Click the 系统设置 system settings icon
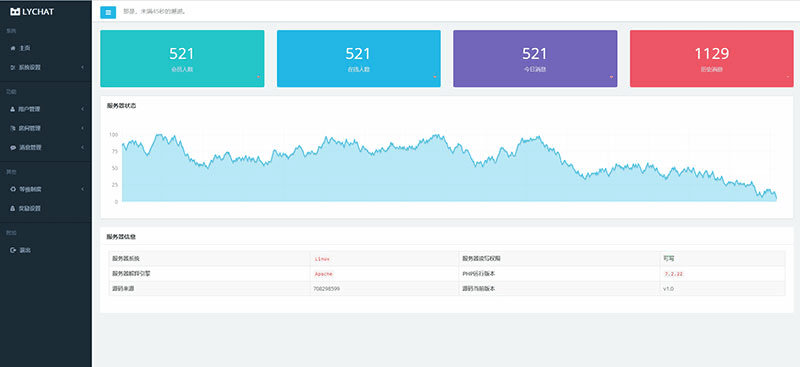This screenshot has height=367, width=800. tap(13, 67)
